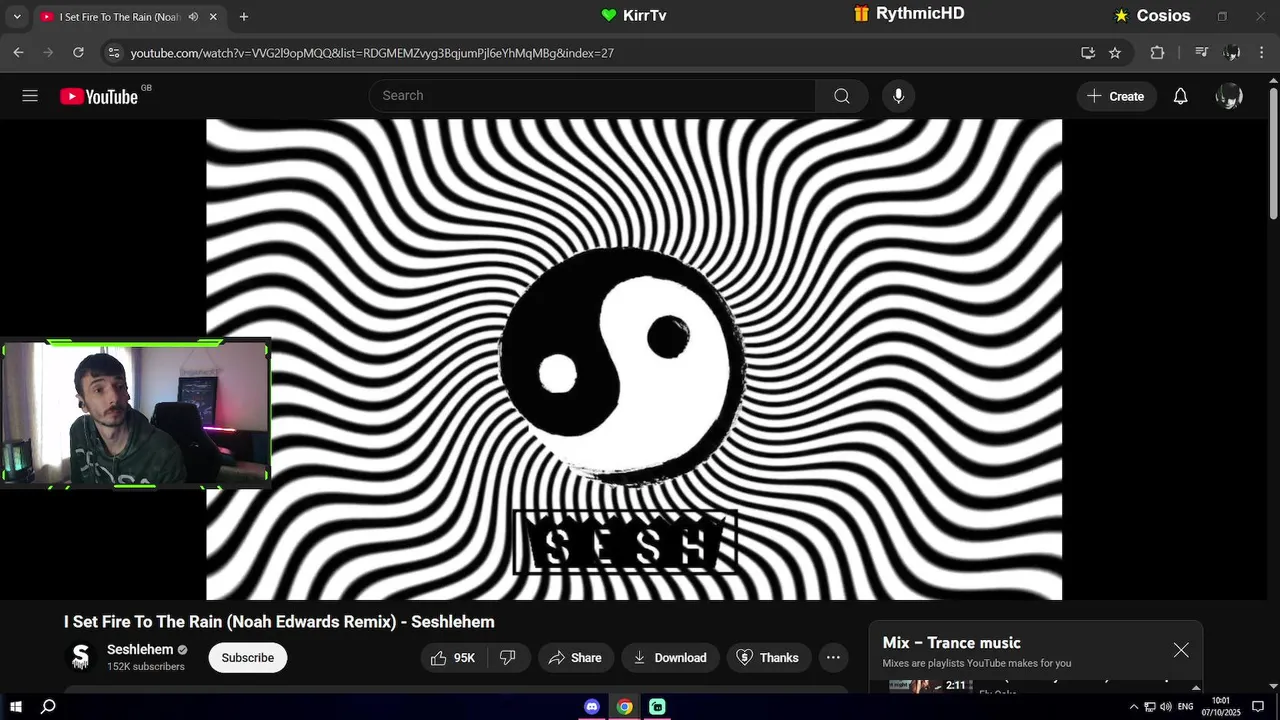
Task: Click the 2:11 playlist video thumbnail
Action: 930,686
